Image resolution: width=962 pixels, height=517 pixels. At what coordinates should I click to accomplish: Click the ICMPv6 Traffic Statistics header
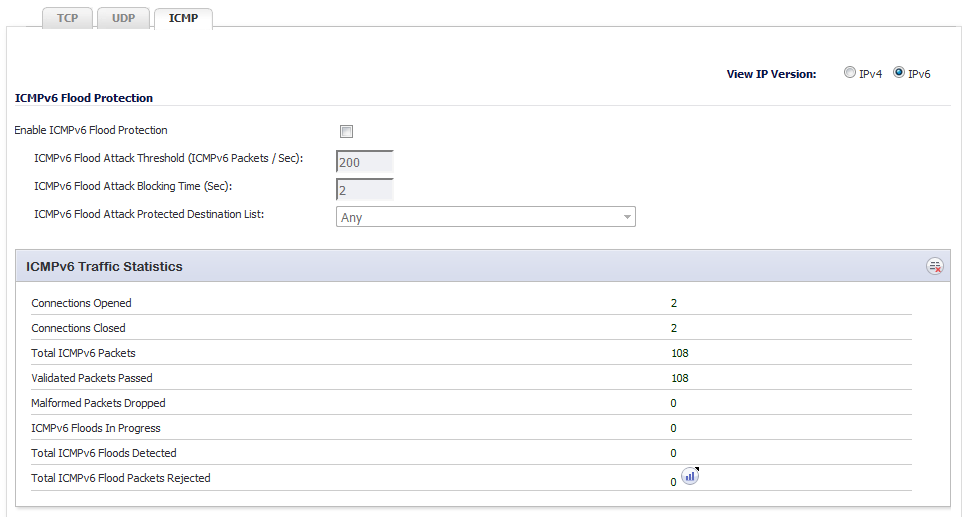pyautogui.click(x=483, y=266)
